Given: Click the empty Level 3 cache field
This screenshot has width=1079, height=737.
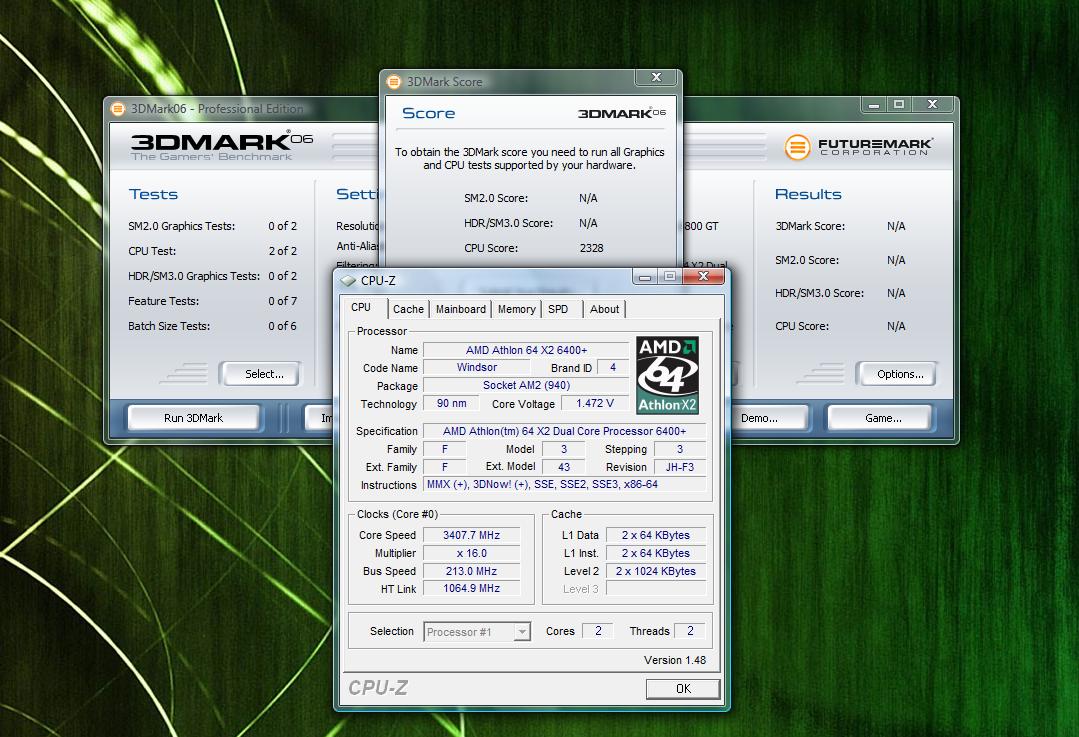Looking at the screenshot, I should (656, 588).
